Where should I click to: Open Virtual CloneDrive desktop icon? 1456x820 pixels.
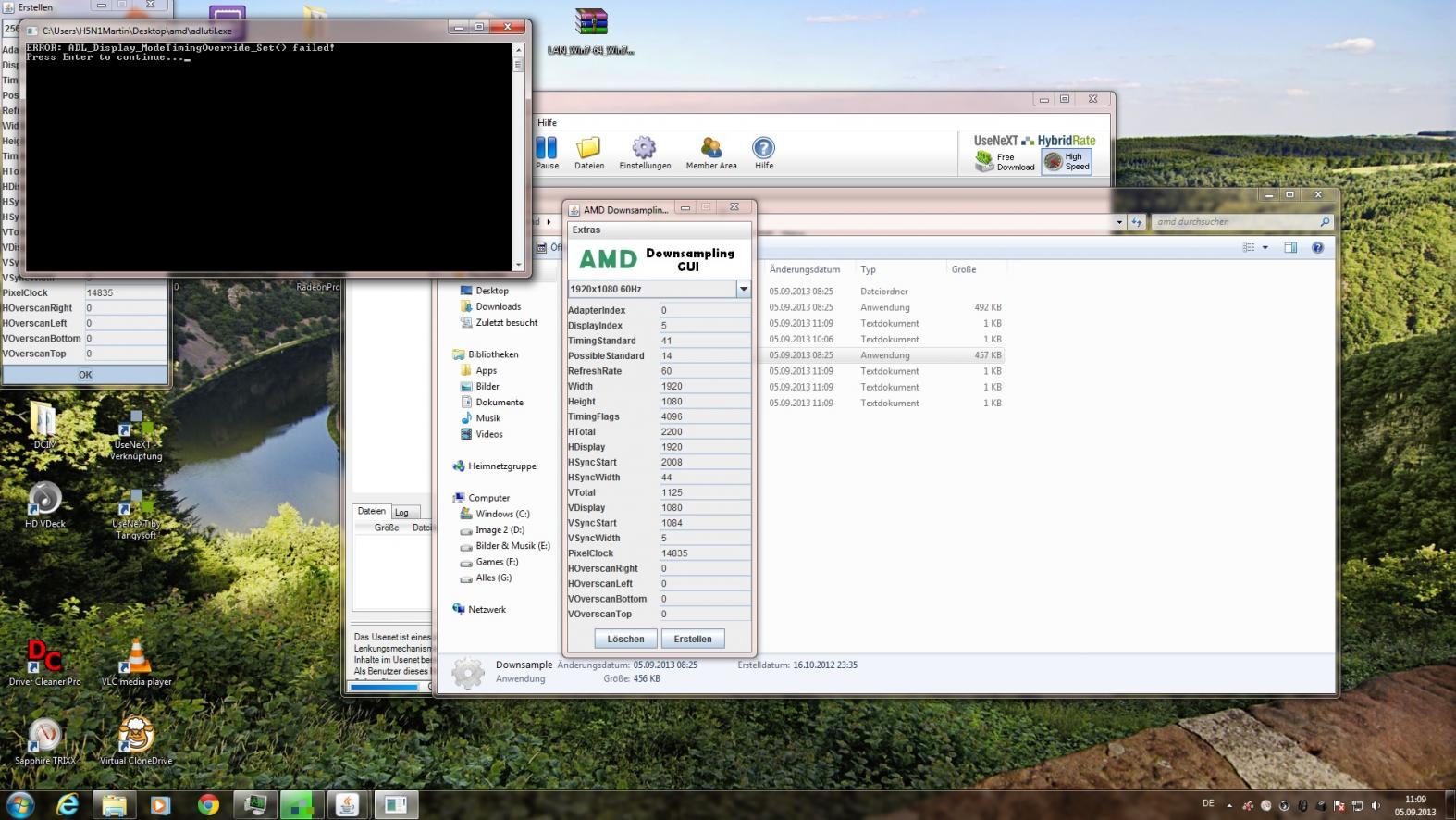136,741
